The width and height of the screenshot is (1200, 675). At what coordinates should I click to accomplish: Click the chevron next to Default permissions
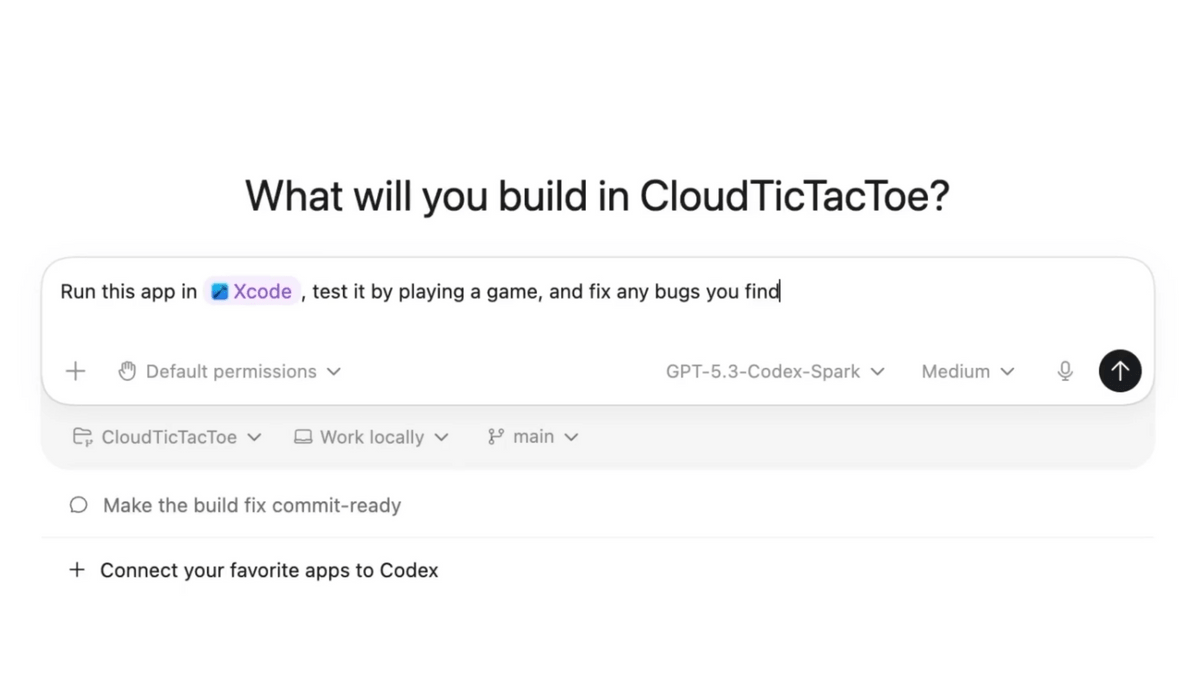click(334, 371)
